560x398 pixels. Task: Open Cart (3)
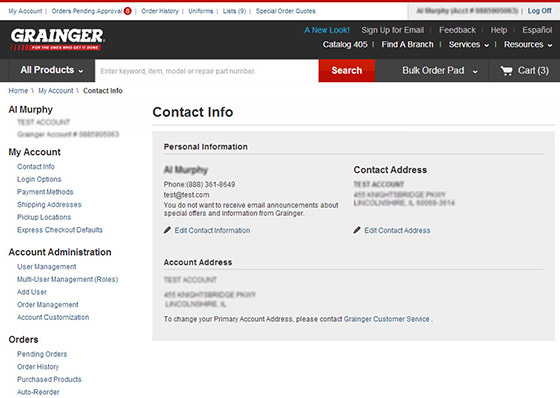524,71
